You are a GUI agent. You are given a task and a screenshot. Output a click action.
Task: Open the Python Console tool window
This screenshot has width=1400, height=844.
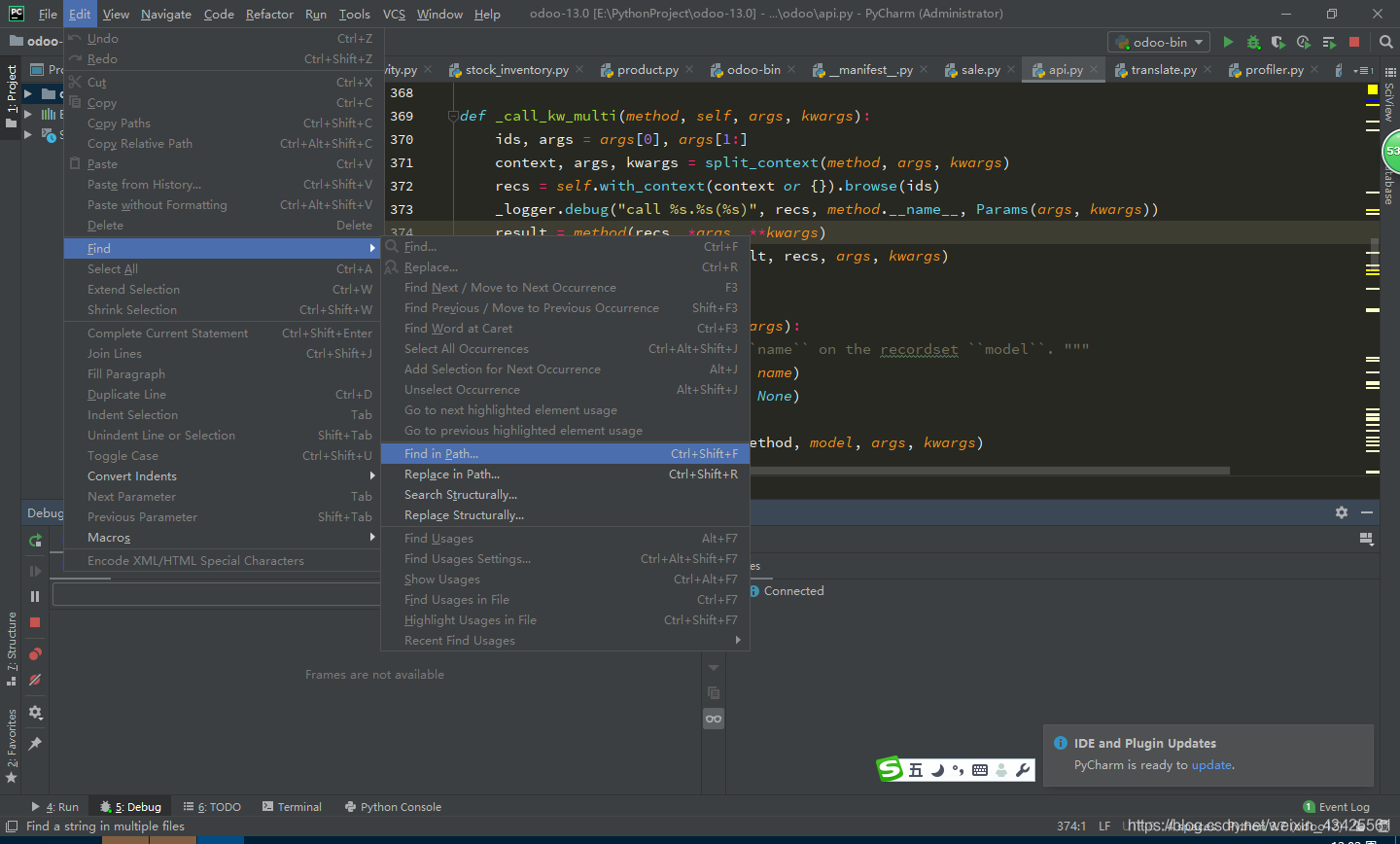393,807
